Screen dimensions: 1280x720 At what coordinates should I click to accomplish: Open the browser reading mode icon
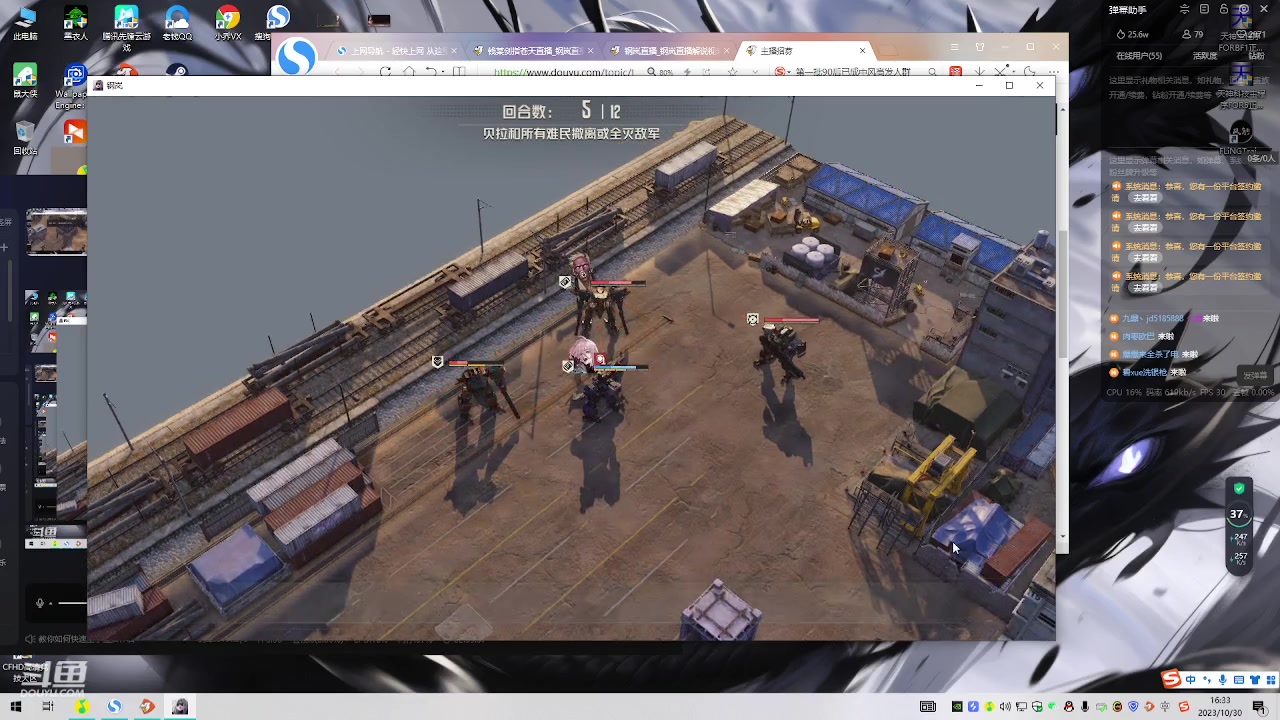coord(459,72)
